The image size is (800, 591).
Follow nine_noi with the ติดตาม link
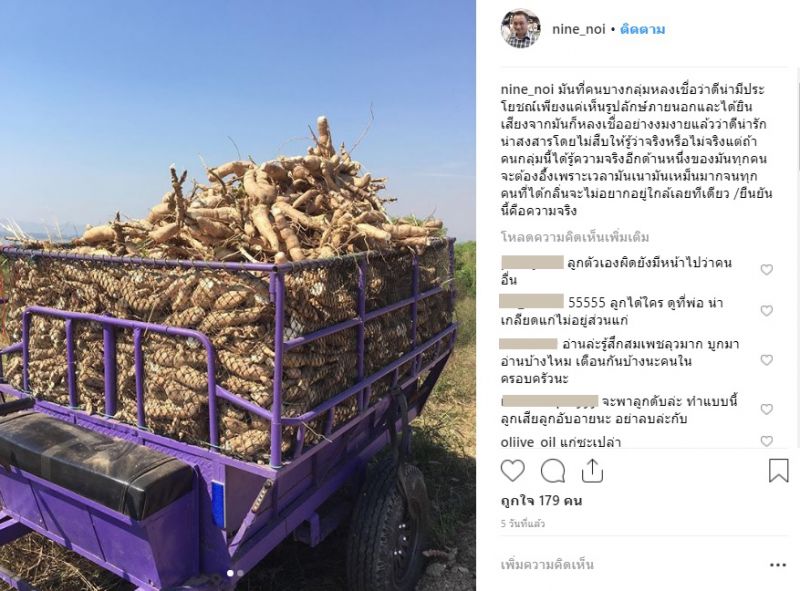point(642,29)
